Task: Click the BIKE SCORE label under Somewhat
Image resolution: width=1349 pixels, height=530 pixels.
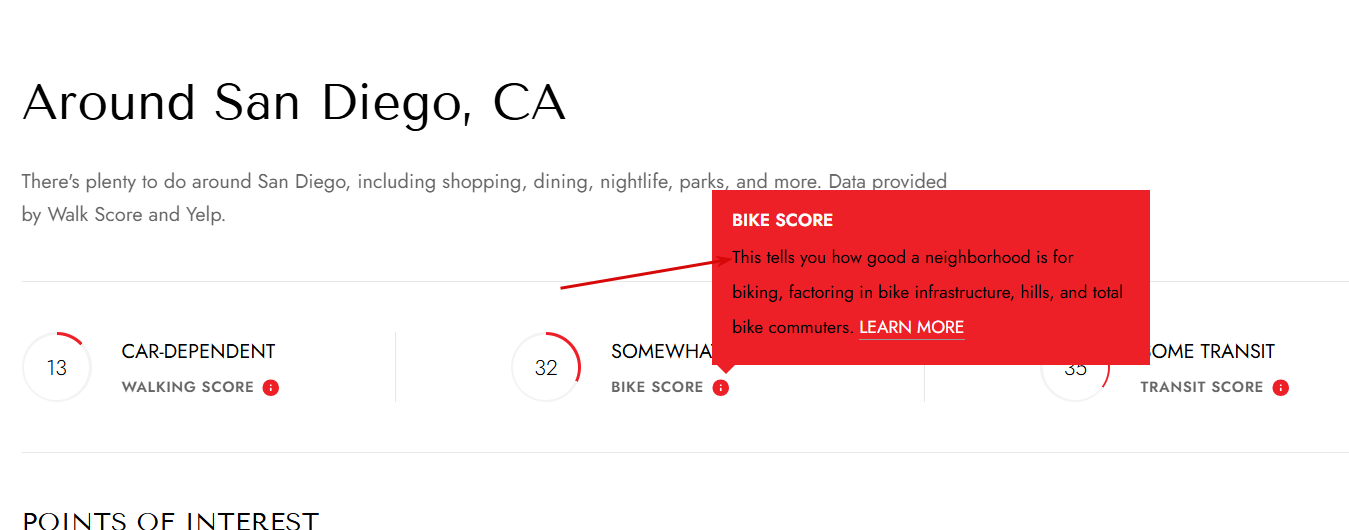Action: pyautogui.click(x=657, y=387)
